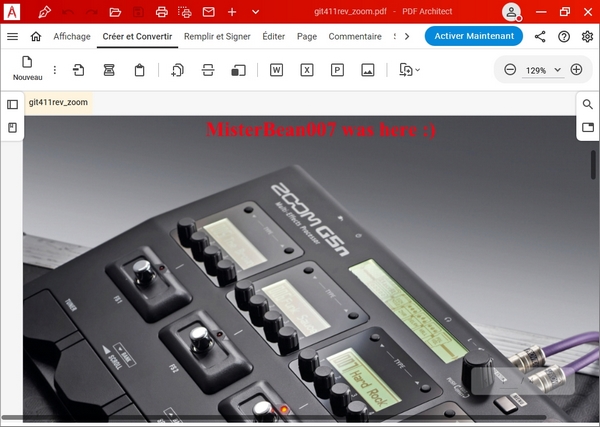The image size is (600, 427).
Task: Create a Nouveau blank document
Action: [28, 68]
